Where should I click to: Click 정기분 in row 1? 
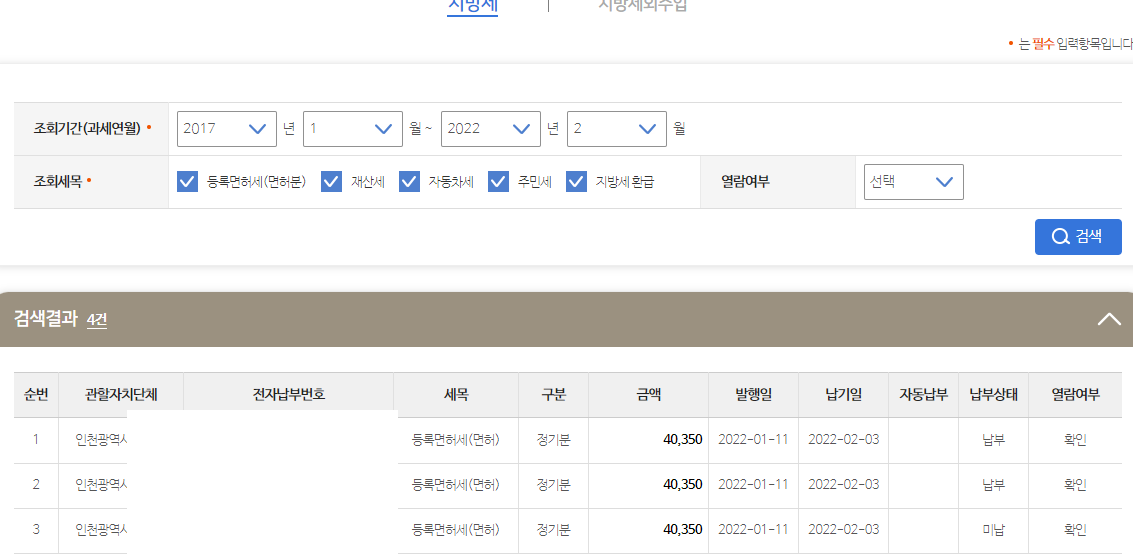tap(553, 439)
